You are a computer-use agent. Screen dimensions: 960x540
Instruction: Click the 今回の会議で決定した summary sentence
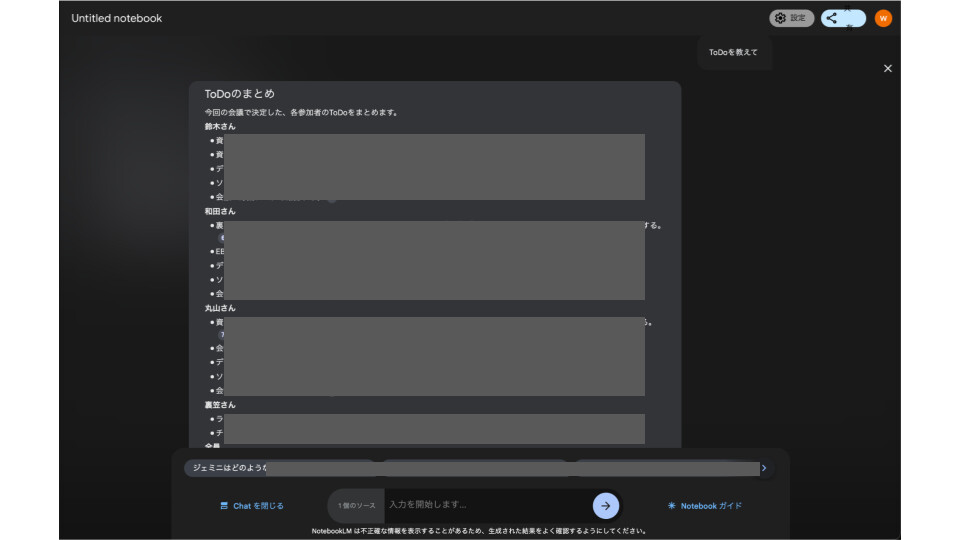click(x=302, y=113)
